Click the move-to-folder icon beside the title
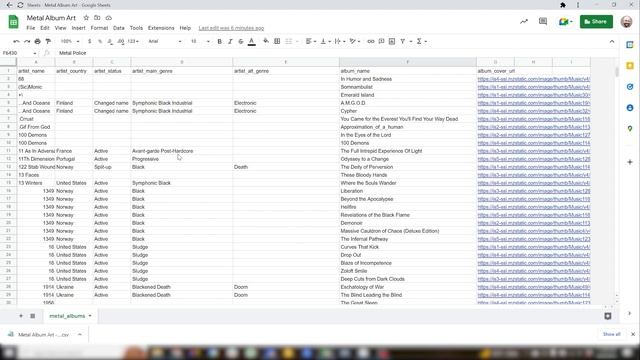 tap(97, 18)
